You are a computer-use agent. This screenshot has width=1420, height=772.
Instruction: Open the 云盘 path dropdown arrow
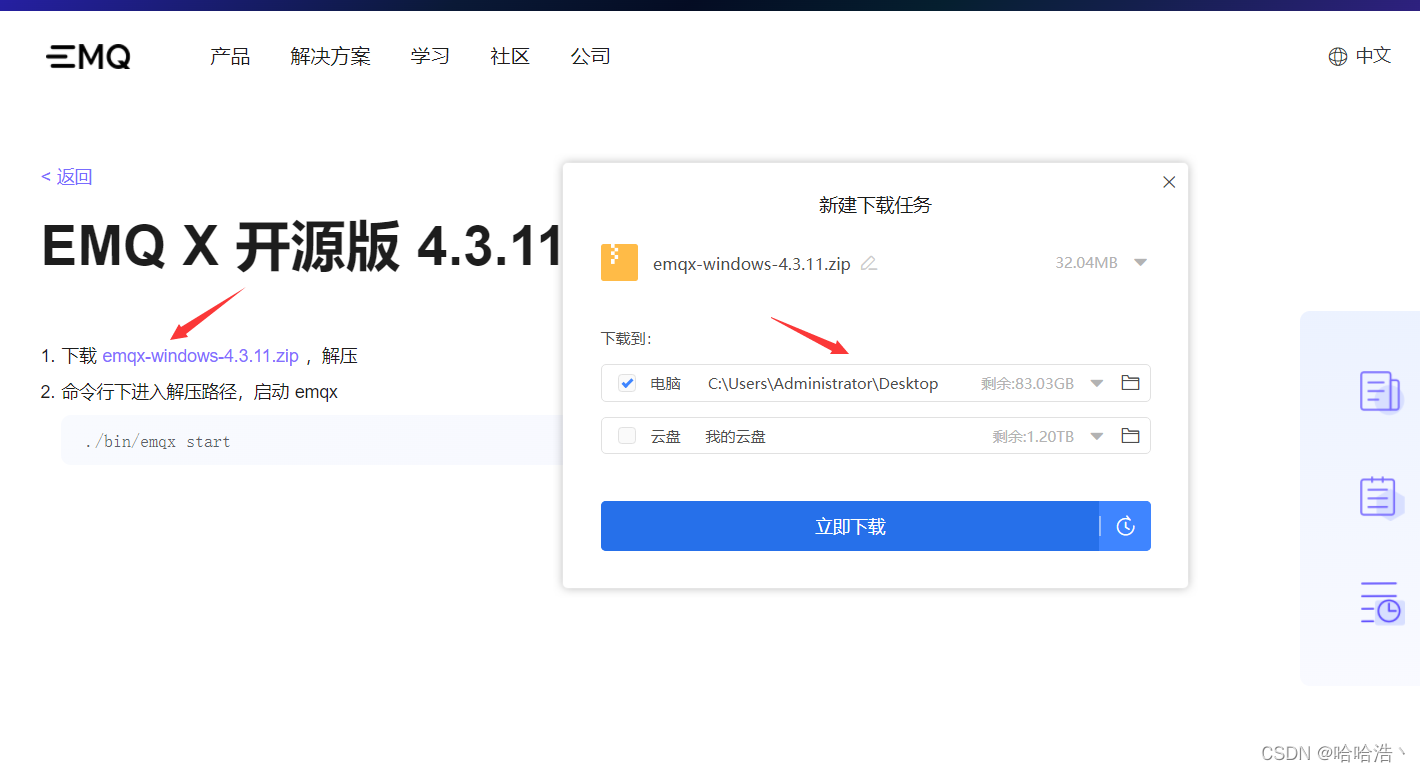[1097, 436]
